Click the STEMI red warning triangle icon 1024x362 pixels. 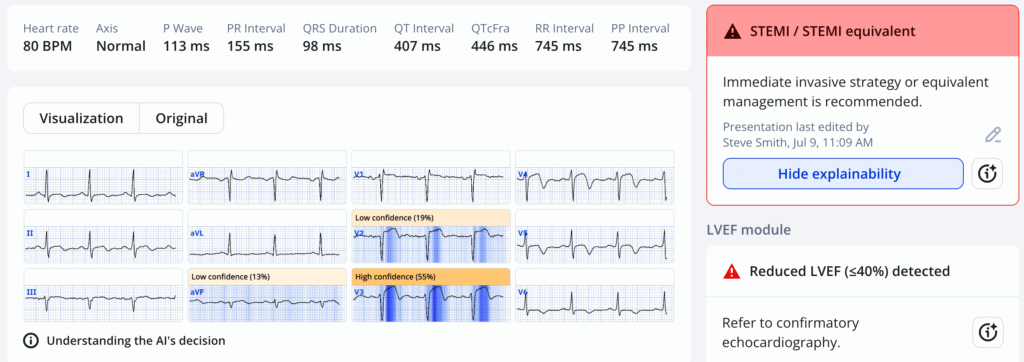tap(733, 31)
